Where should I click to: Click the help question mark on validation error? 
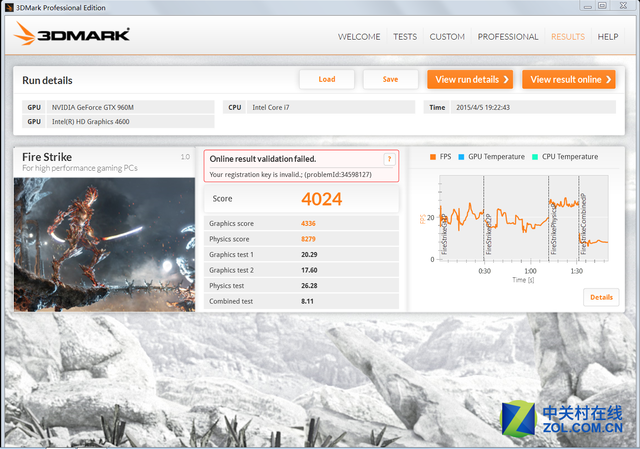click(x=389, y=159)
